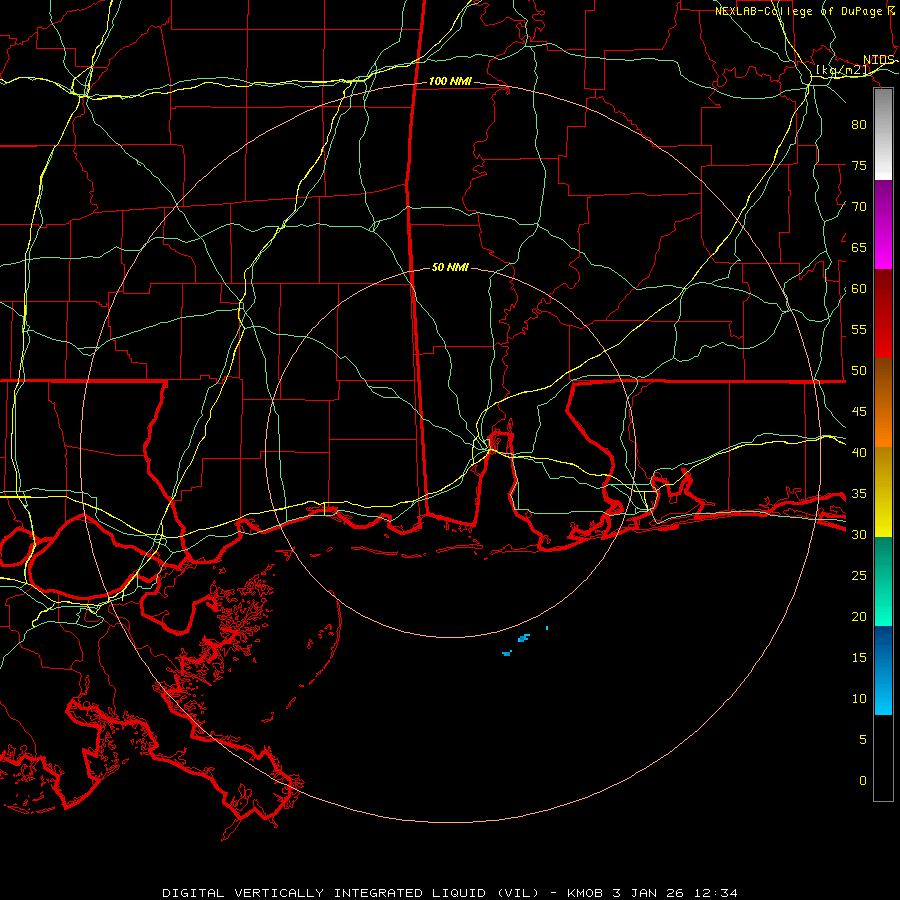Click the scale value "80"
The height and width of the screenshot is (900, 900).
[x=859, y=125]
